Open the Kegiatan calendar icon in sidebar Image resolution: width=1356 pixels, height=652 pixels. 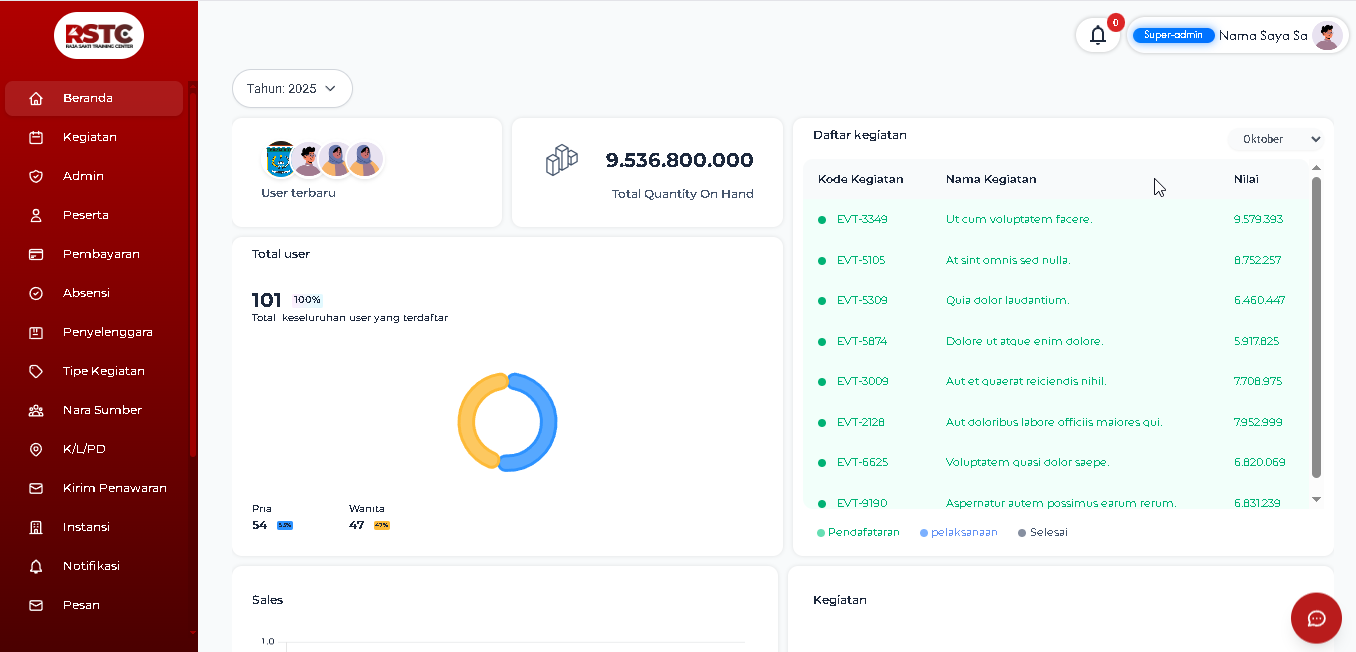click(x=37, y=137)
